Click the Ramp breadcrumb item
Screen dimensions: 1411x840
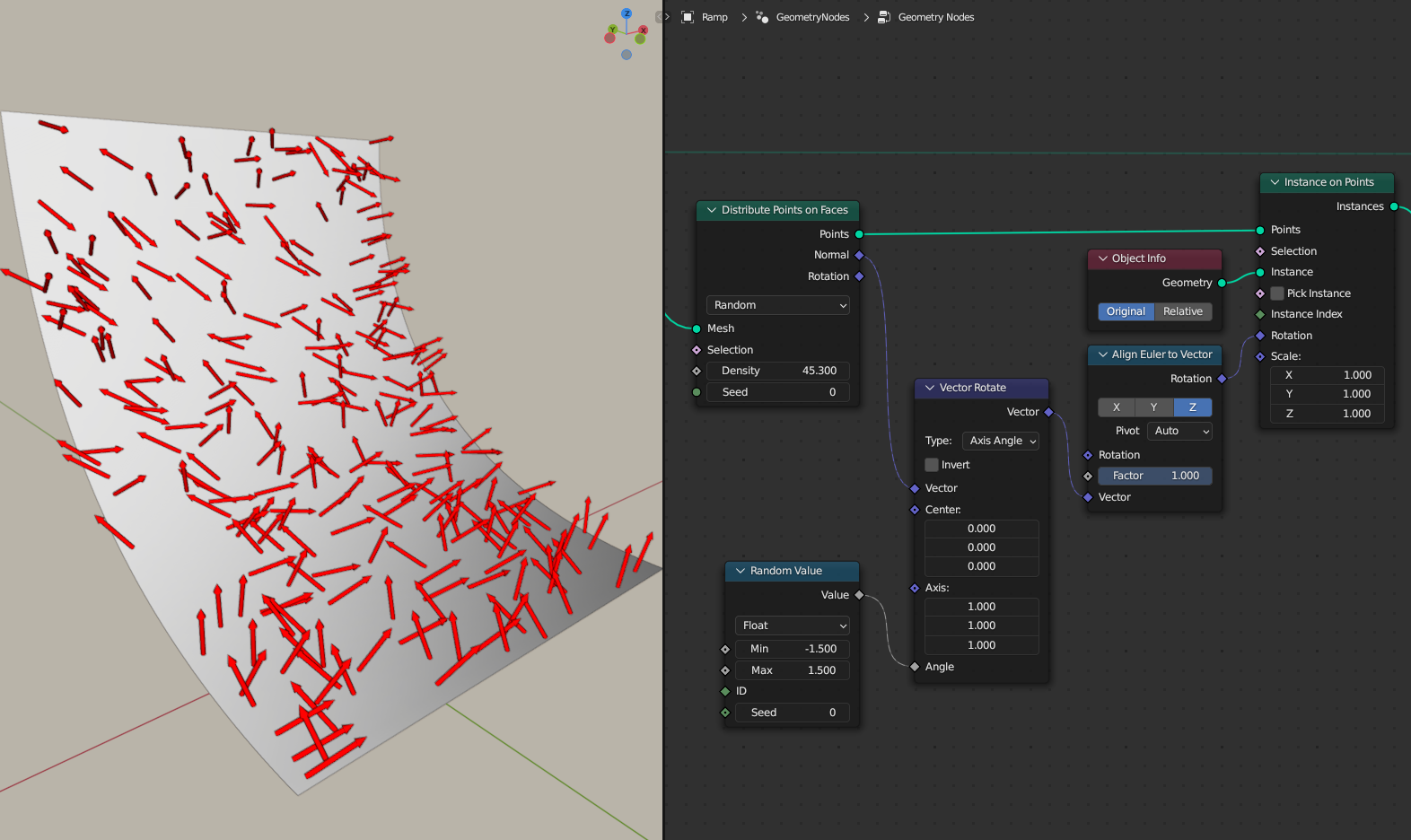click(714, 17)
